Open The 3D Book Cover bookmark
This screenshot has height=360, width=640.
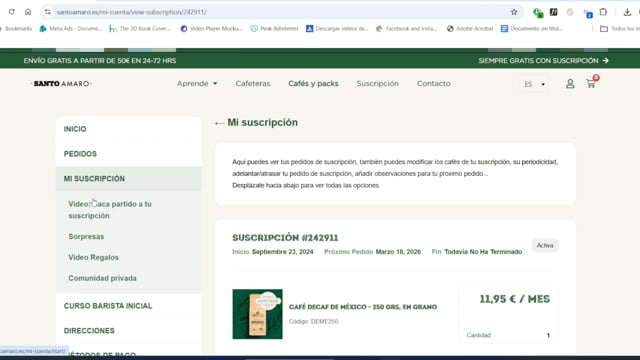tap(140, 29)
